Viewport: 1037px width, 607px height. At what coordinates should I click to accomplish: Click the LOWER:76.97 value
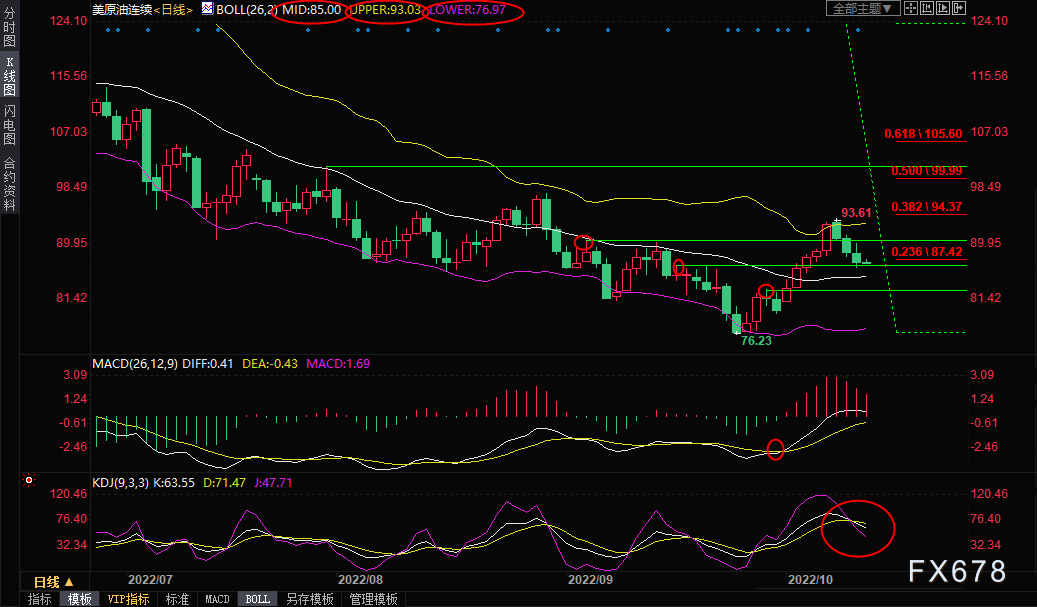tap(468, 10)
